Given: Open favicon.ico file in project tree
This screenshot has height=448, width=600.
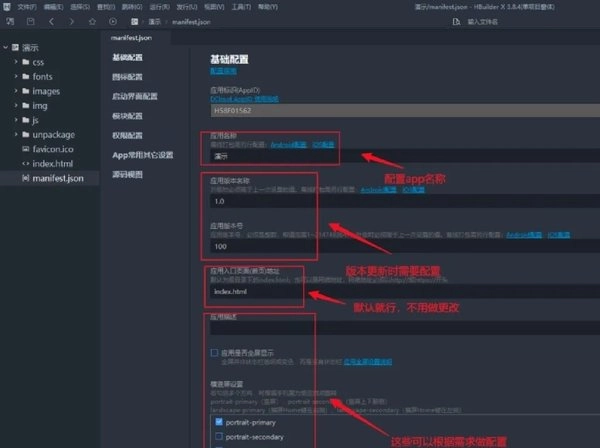Looking at the screenshot, I should click(55, 147).
